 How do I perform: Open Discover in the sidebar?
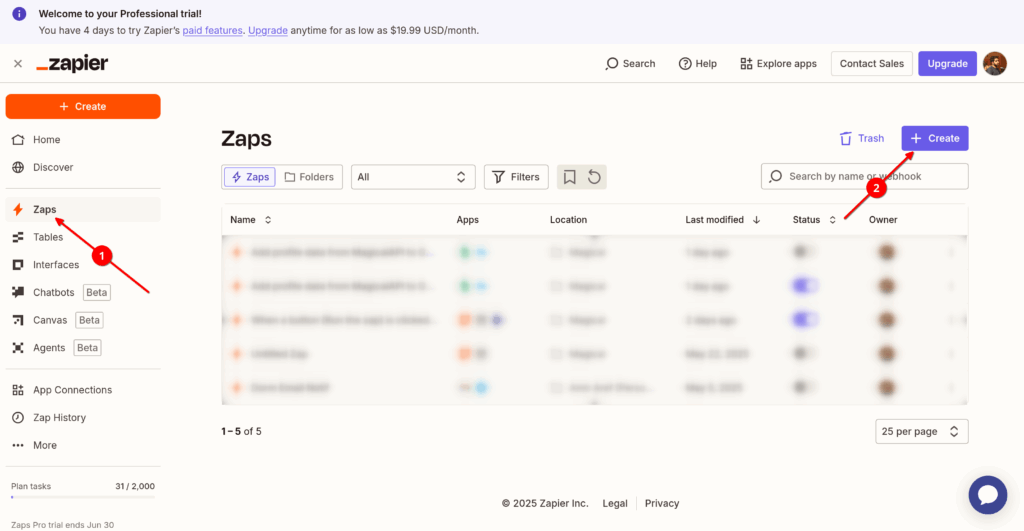tap(83, 167)
